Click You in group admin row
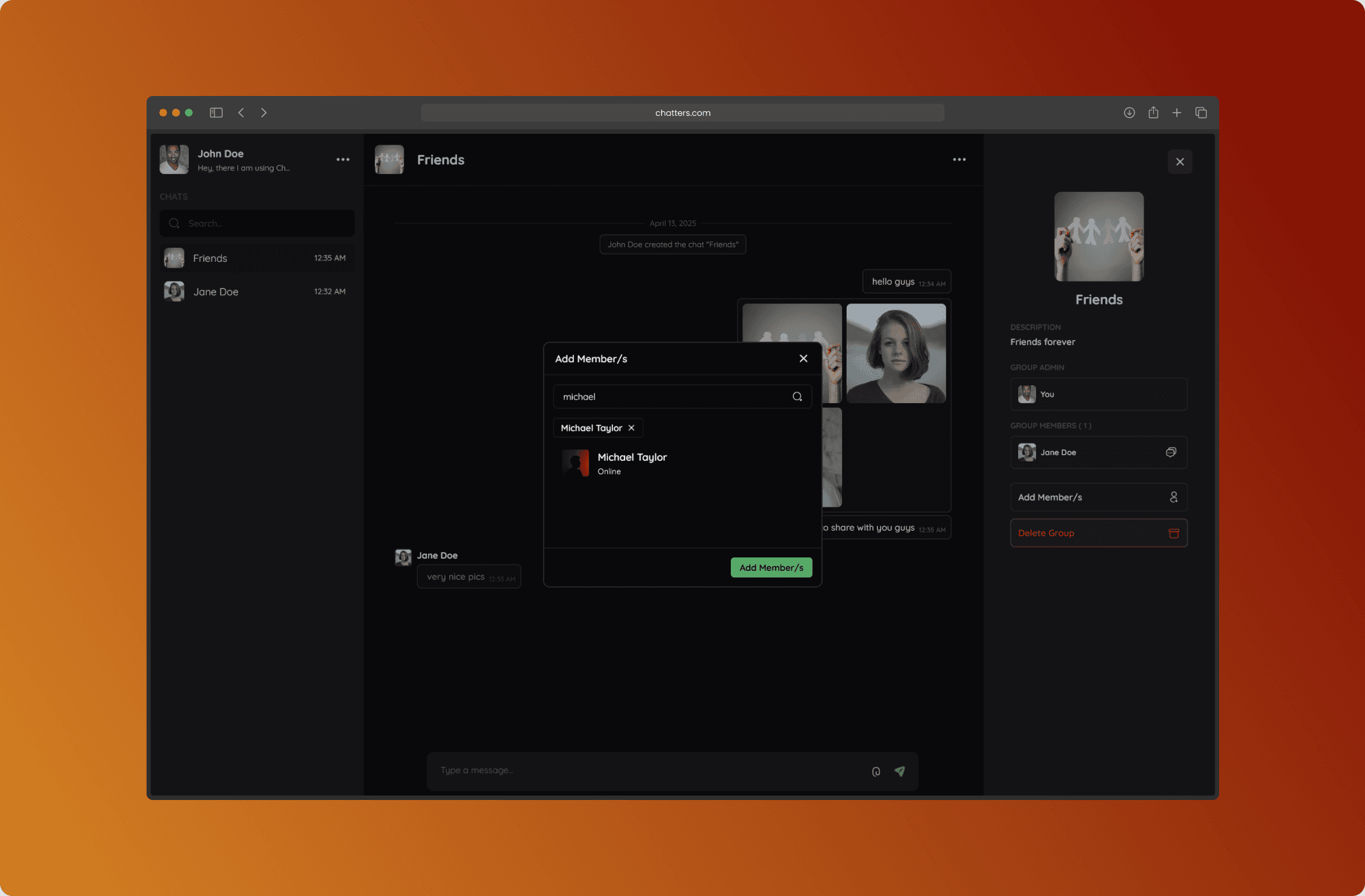The image size is (1365, 896). (x=1099, y=394)
